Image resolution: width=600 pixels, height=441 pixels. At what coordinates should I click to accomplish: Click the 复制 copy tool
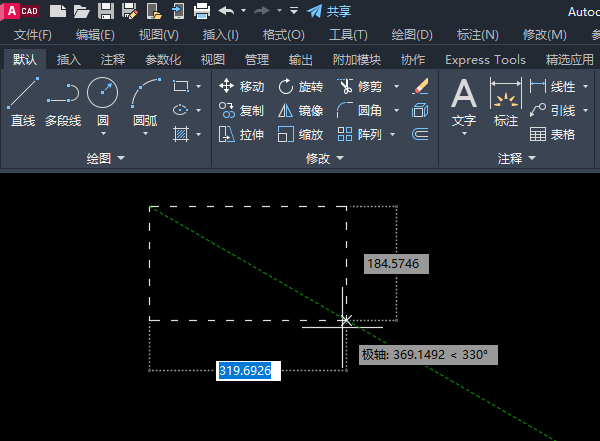[x=241, y=111]
